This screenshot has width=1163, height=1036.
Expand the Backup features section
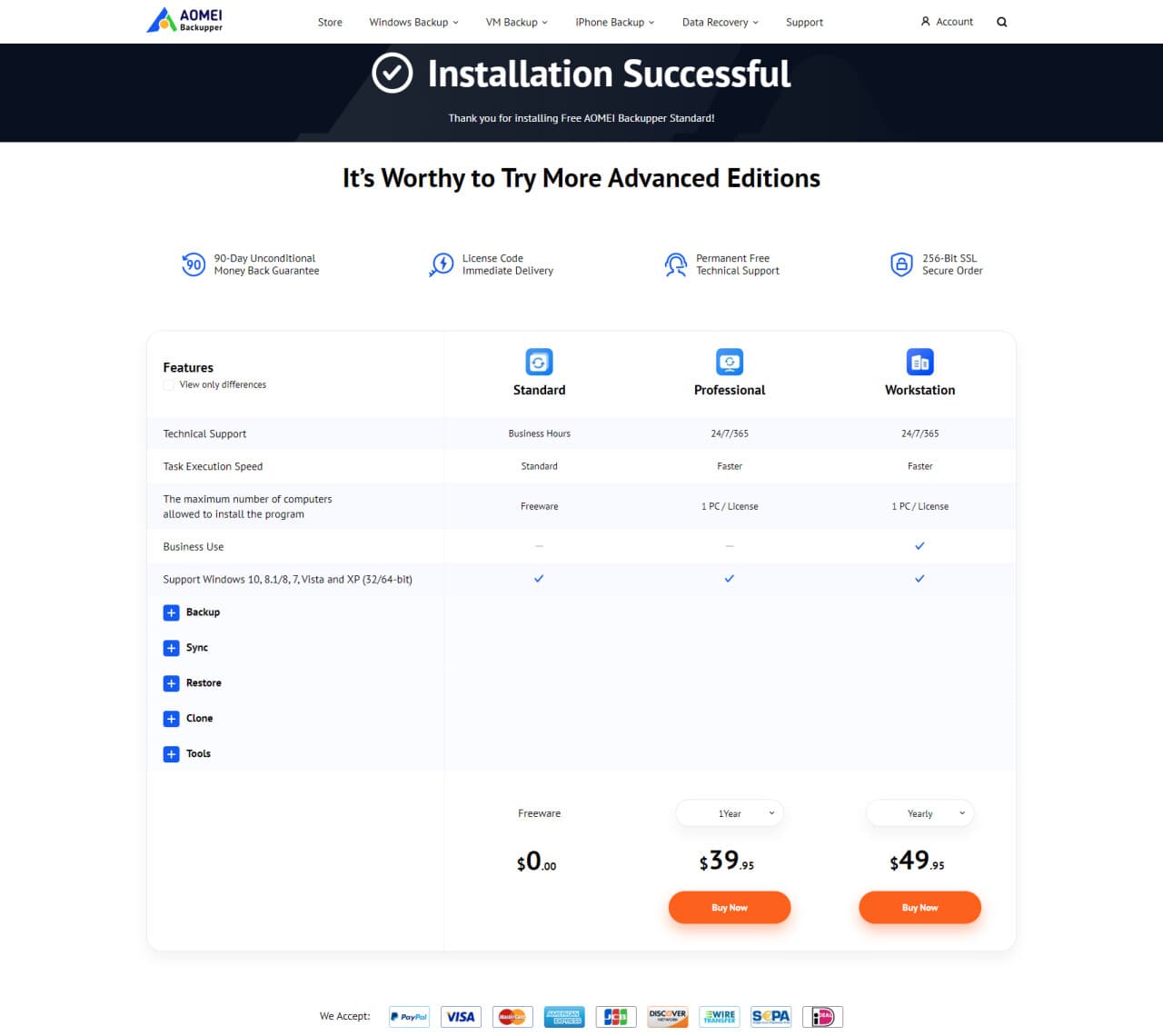tap(172, 613)
